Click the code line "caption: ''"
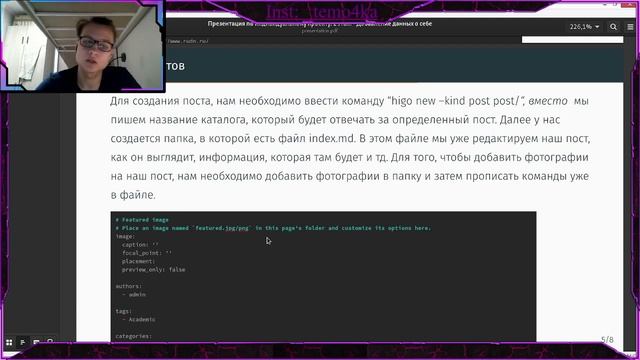This screenshot has width=640, height=360. (140, 245)
